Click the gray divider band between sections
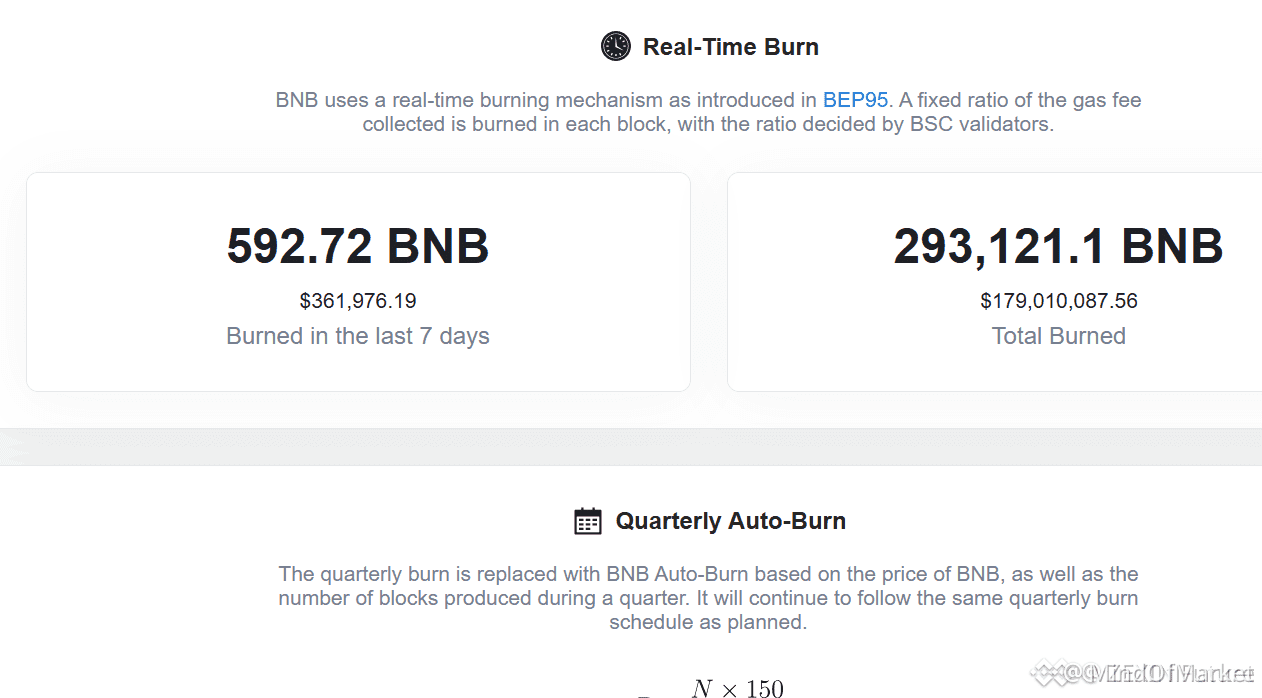 point(631,447)
